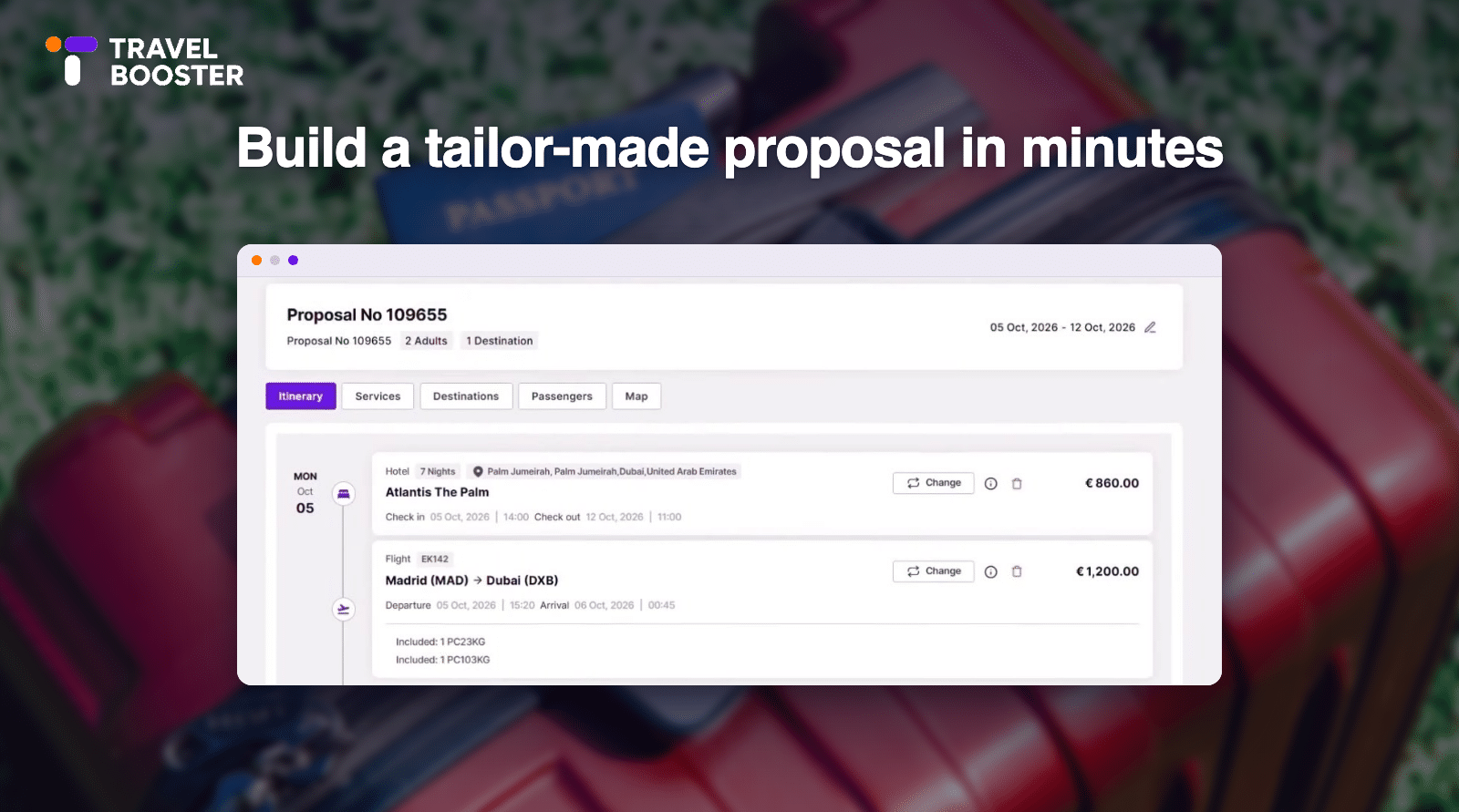Screen dimensions: 1459x812
Task: Click the date range 05 Oct - 12 Oct 2026
Action: point(1062,327)
